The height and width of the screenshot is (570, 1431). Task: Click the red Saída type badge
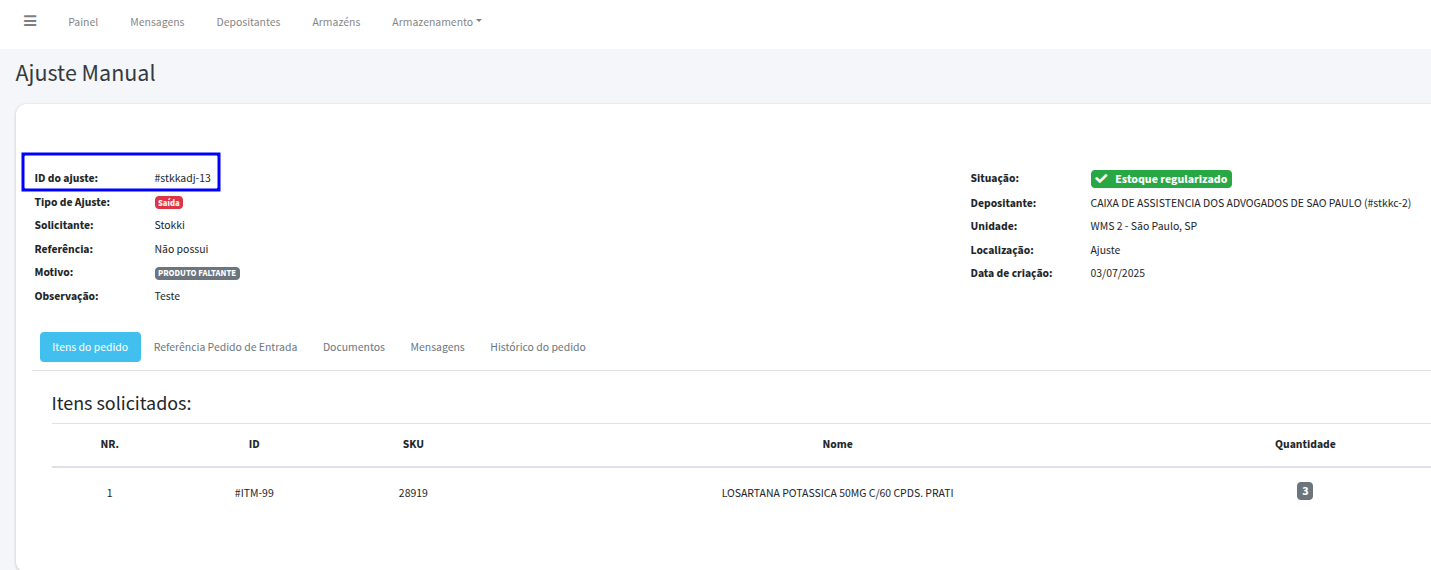pyautogui.click(x=169, y=202)
